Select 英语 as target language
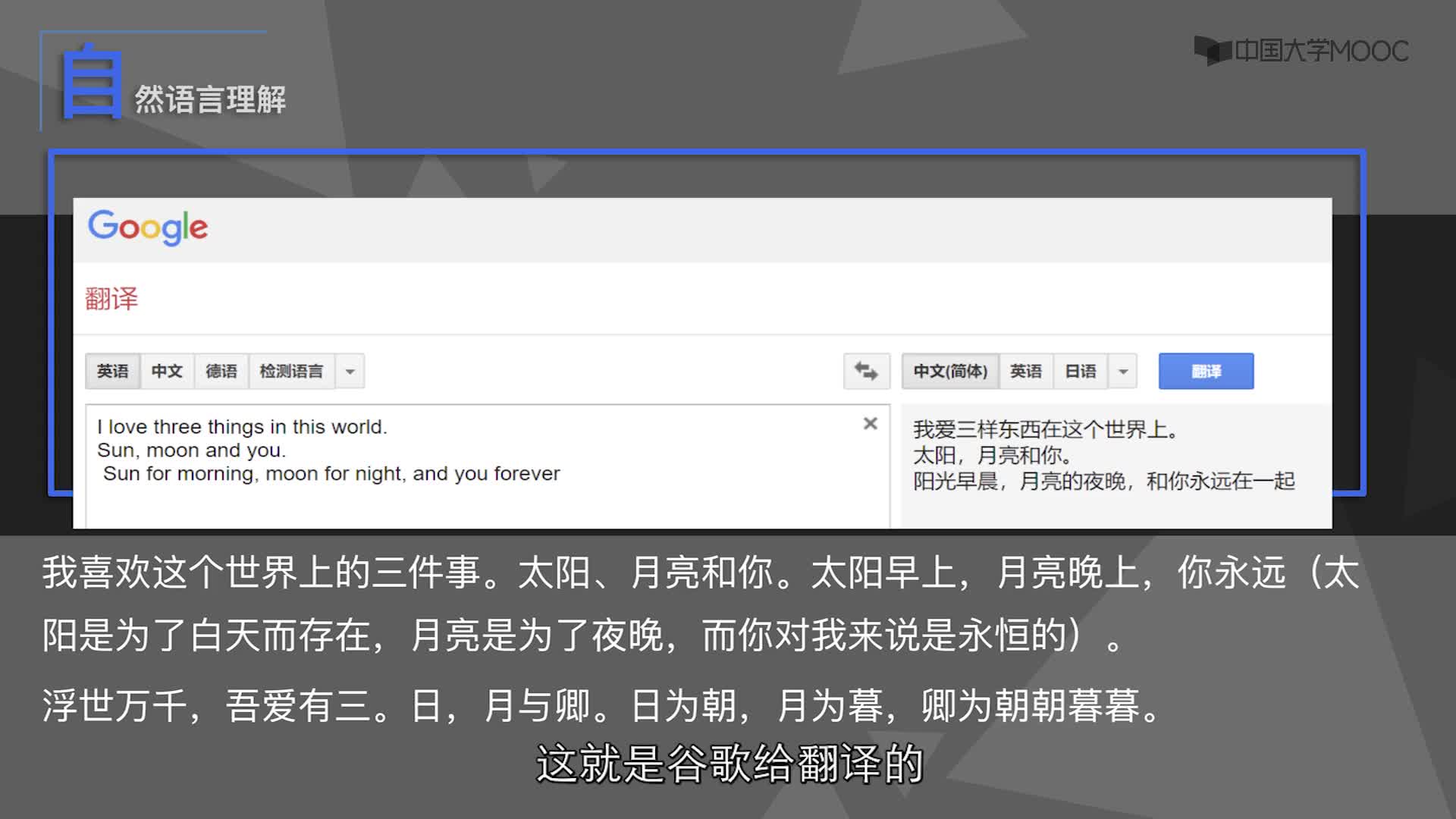This screenshot has height=819, width=1456. click(x=1026, y=372)
